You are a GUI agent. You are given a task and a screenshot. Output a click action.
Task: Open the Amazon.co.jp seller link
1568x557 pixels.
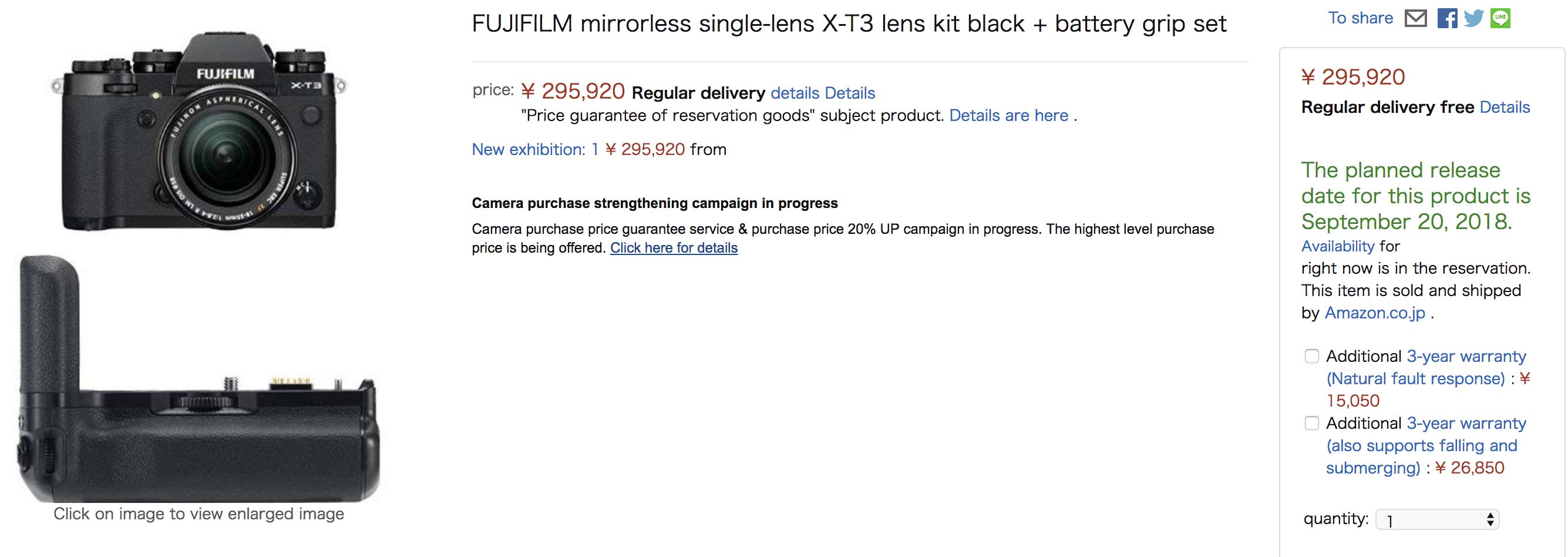[x=1374, y=313]
